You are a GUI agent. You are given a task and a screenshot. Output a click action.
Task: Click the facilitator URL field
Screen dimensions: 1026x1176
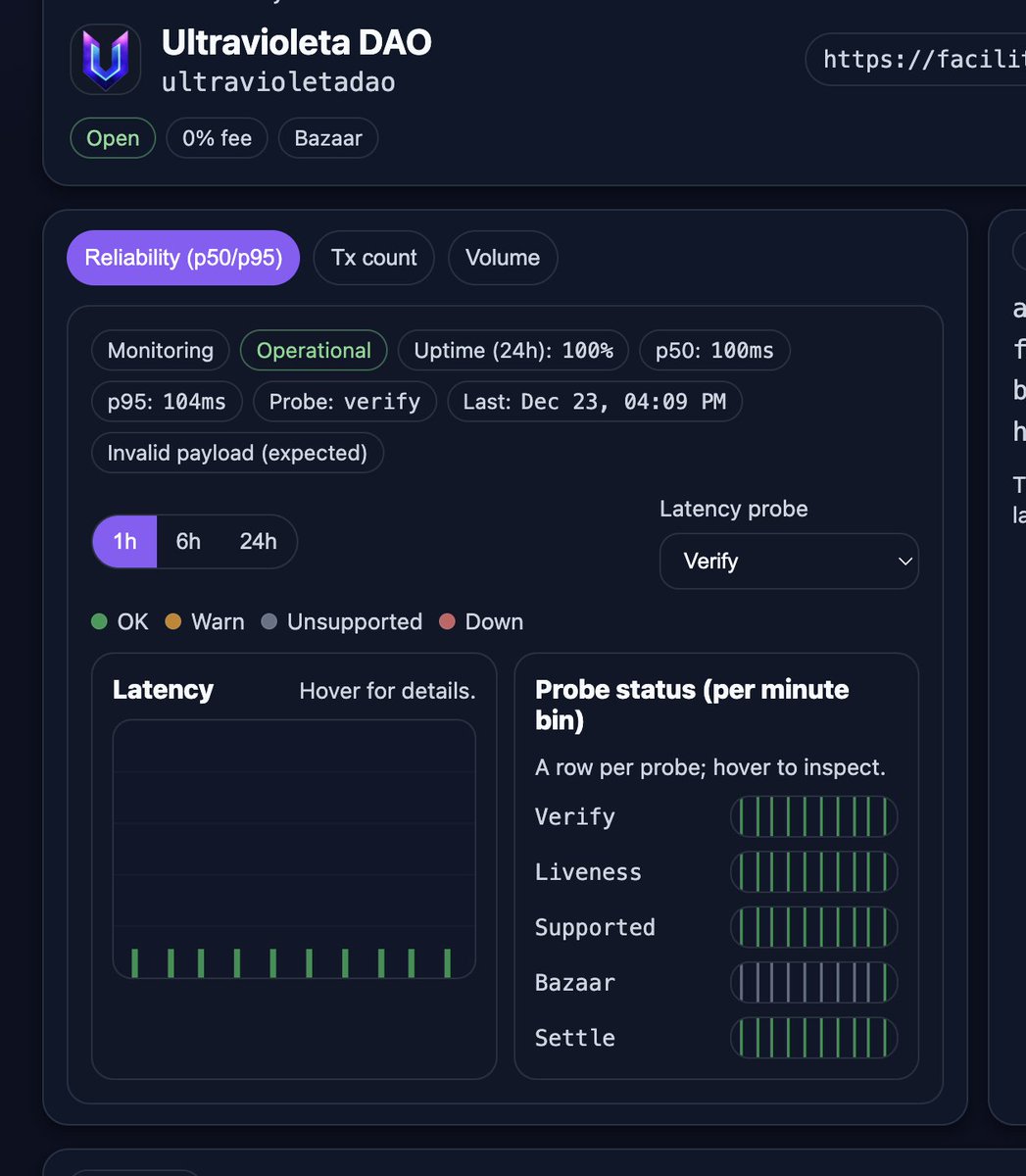(915, 60)
